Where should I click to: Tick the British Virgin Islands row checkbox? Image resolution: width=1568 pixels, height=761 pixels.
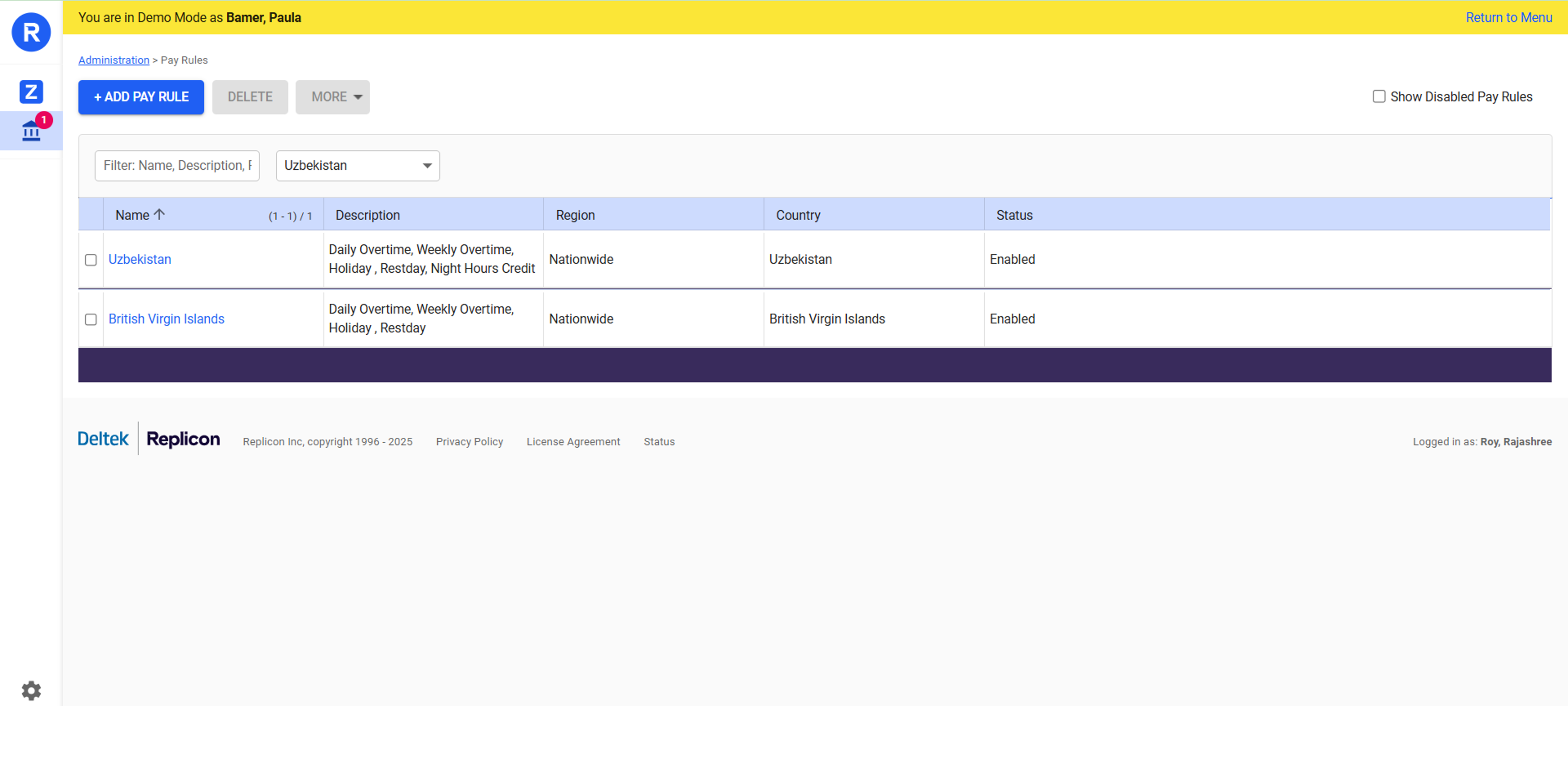[x=91, y=320]
